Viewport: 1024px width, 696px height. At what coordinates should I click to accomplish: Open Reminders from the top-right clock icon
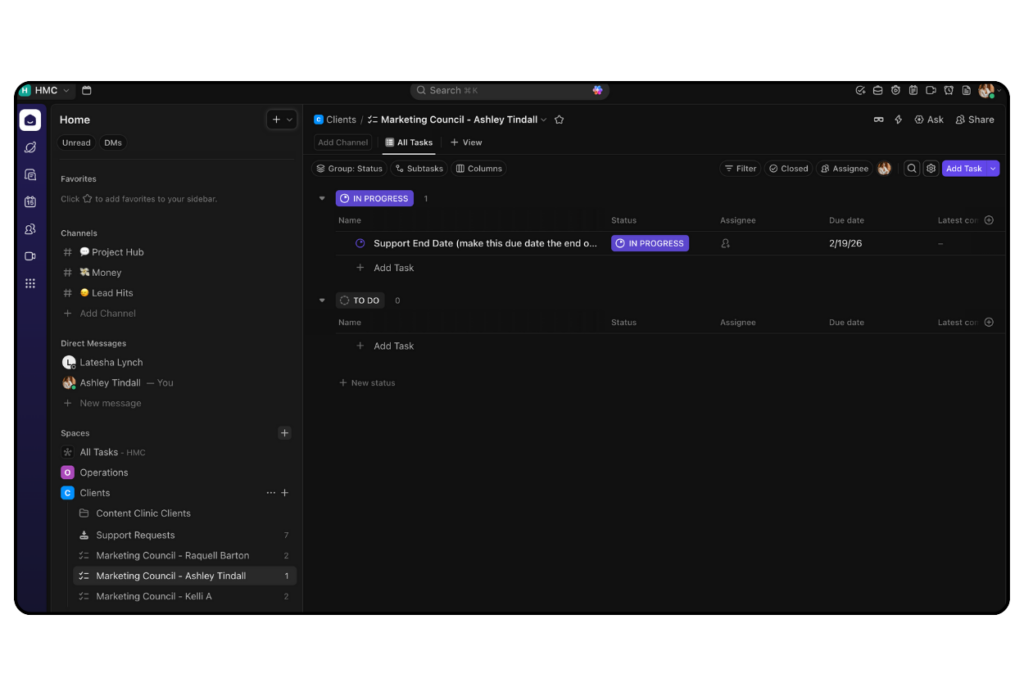948,90
